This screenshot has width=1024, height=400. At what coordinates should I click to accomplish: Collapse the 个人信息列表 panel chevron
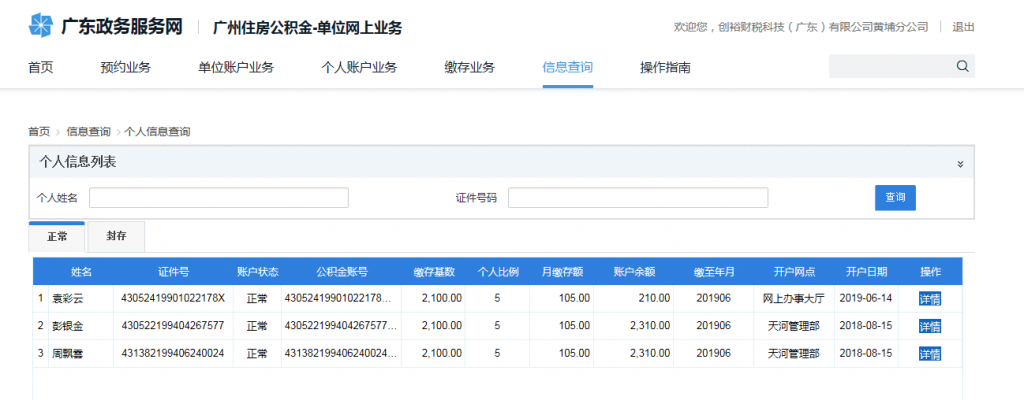960,163
